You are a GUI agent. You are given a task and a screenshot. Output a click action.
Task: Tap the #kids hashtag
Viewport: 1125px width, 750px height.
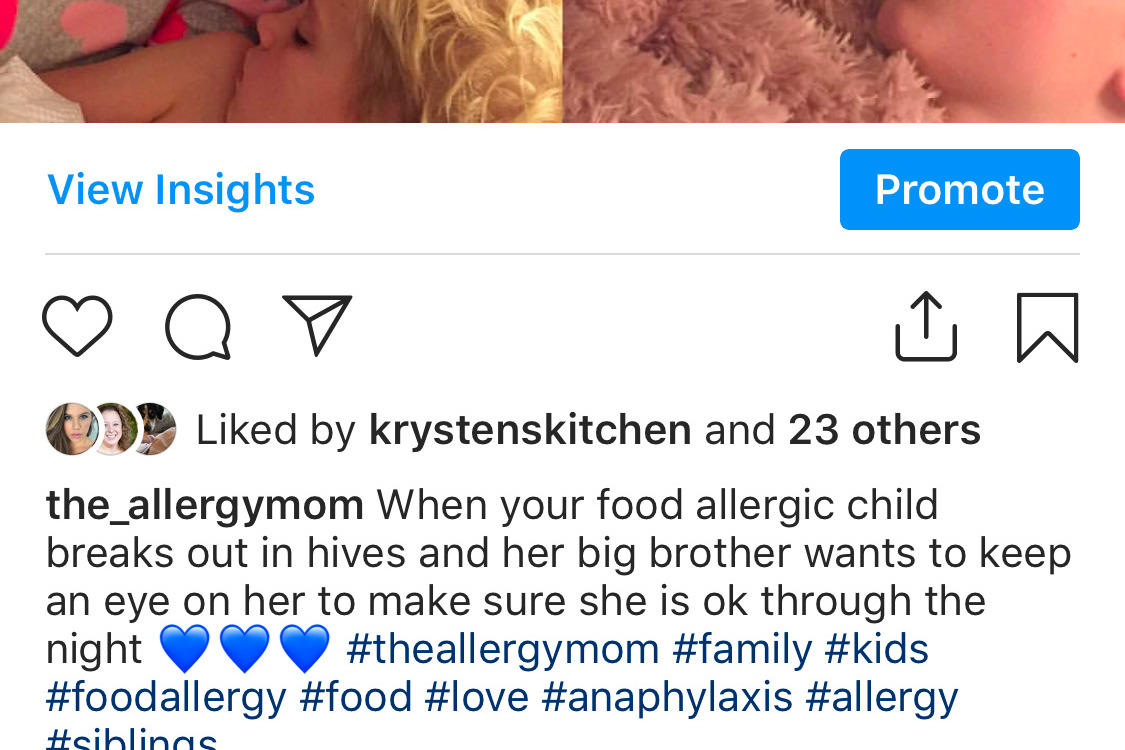click(876, 649)
